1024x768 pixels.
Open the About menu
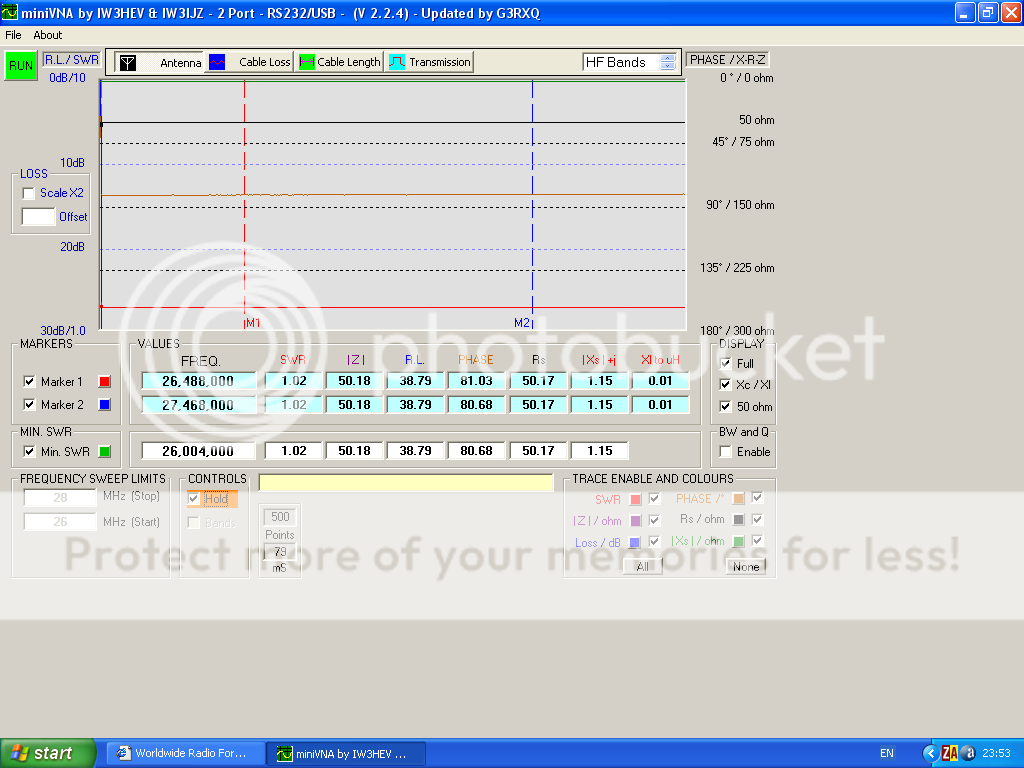(x=47, y=35)
